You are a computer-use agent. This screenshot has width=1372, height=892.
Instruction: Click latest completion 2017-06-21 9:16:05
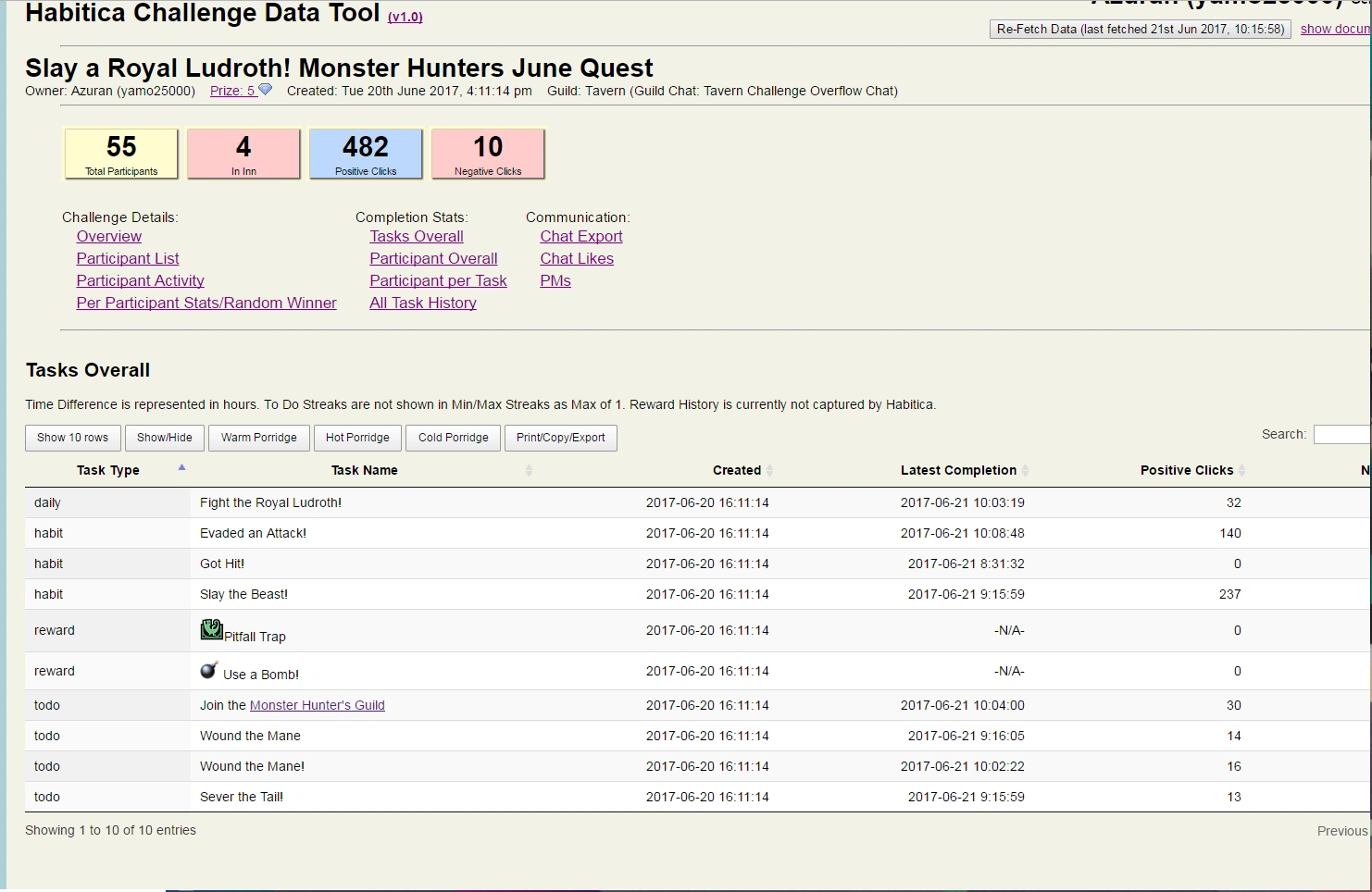click(967, 736)
